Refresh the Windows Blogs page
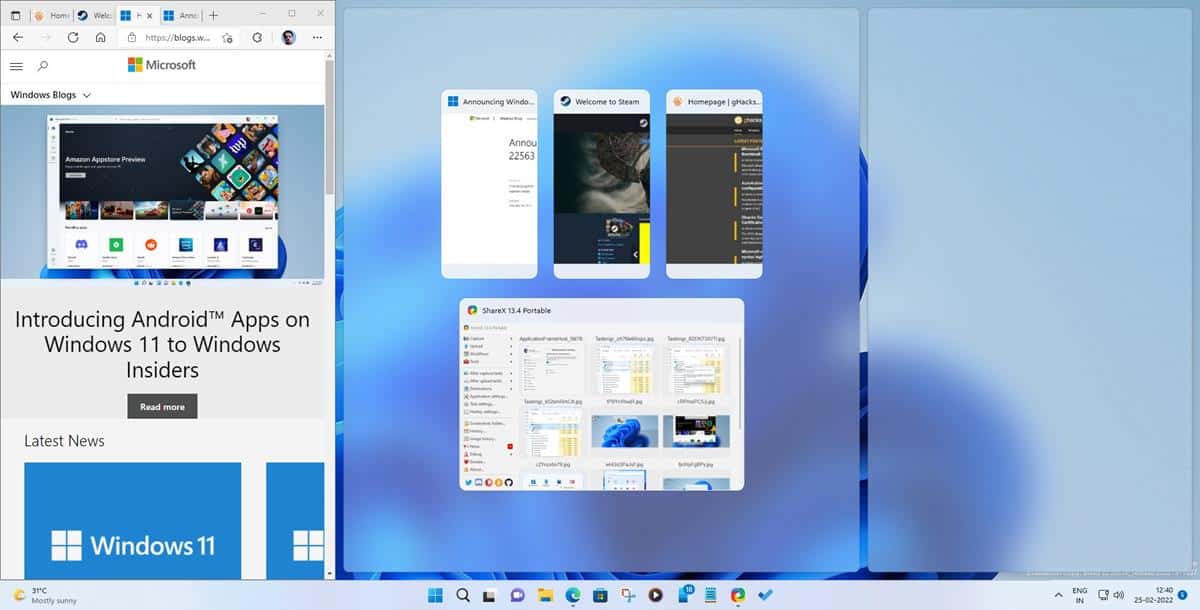1200x610 pixels. pos(73,38)
